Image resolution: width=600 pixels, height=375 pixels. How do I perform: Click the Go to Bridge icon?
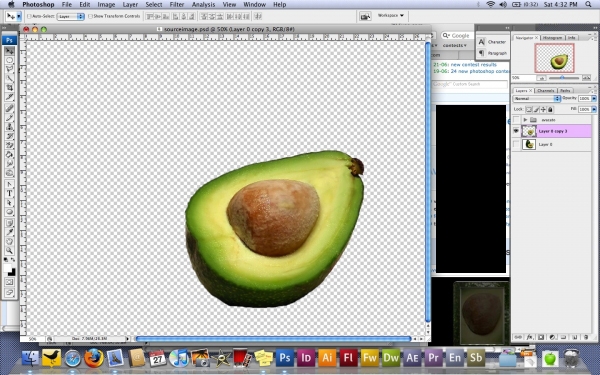[365, 16]
